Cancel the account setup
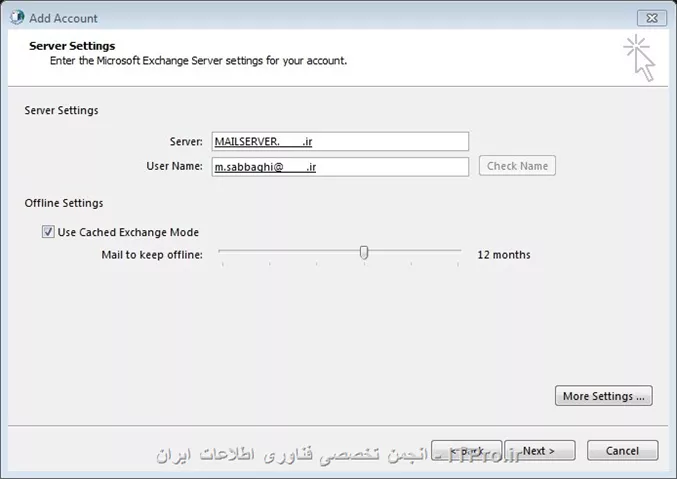Screen dimensions: 677x479 coord(622,451)
